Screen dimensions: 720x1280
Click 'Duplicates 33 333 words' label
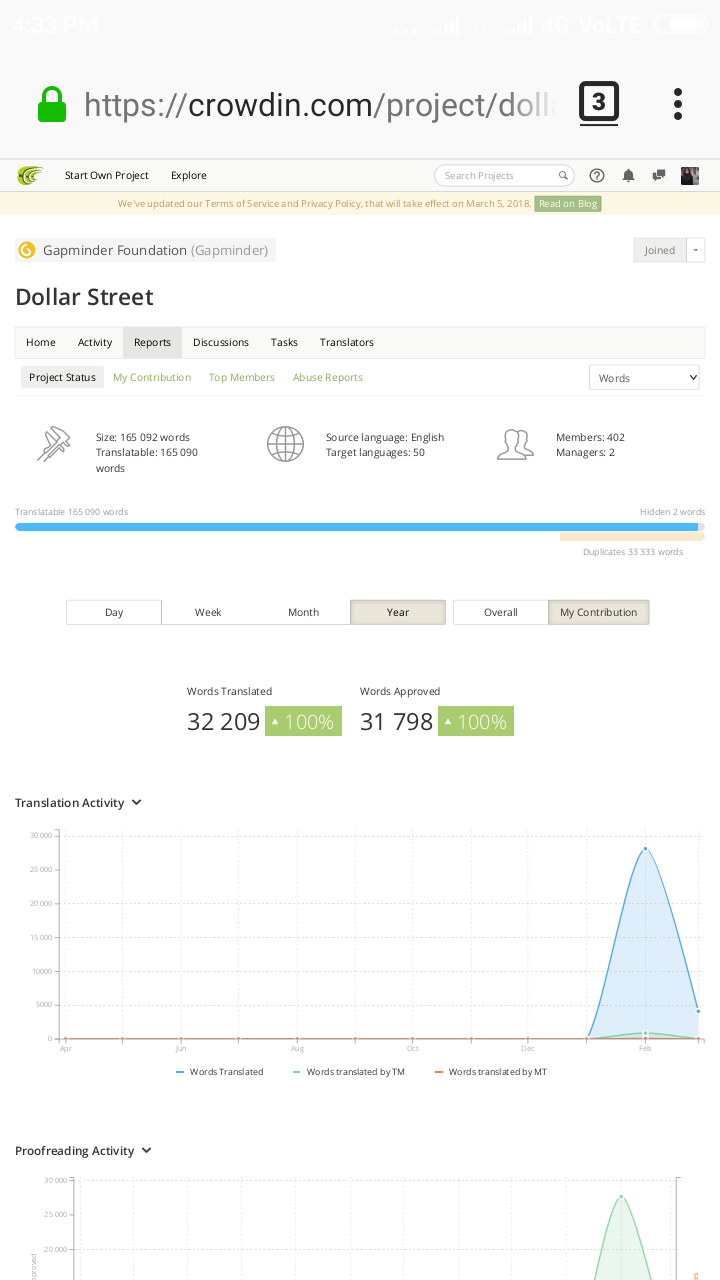click(633, 552)
